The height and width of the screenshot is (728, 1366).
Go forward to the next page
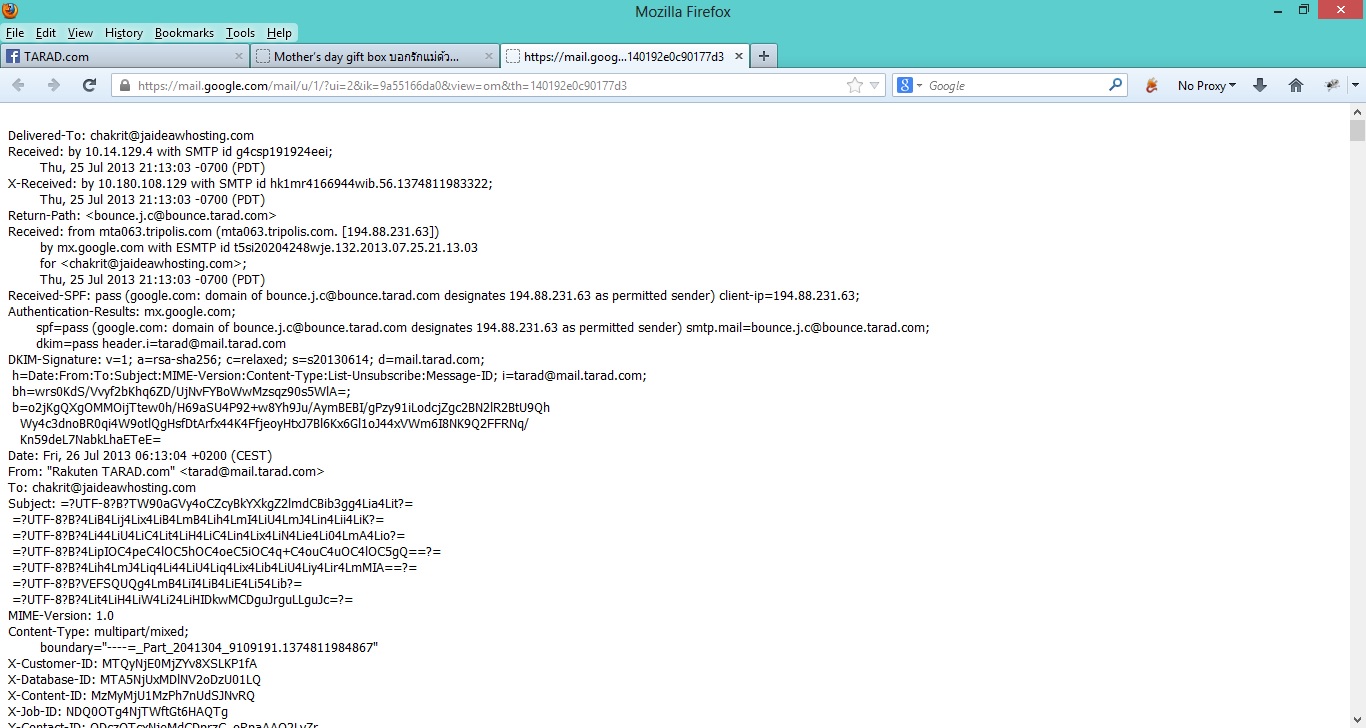(54, 86)
